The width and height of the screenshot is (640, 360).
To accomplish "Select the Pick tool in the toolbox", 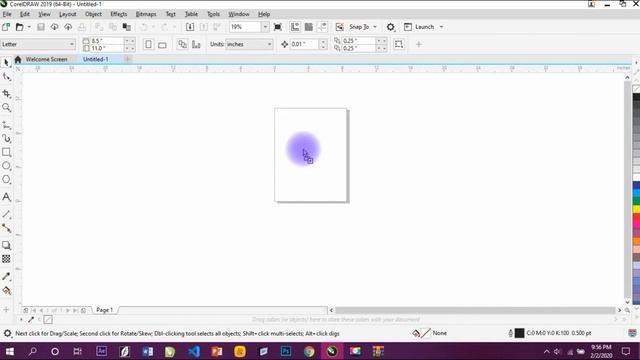I will coord(6,62).
